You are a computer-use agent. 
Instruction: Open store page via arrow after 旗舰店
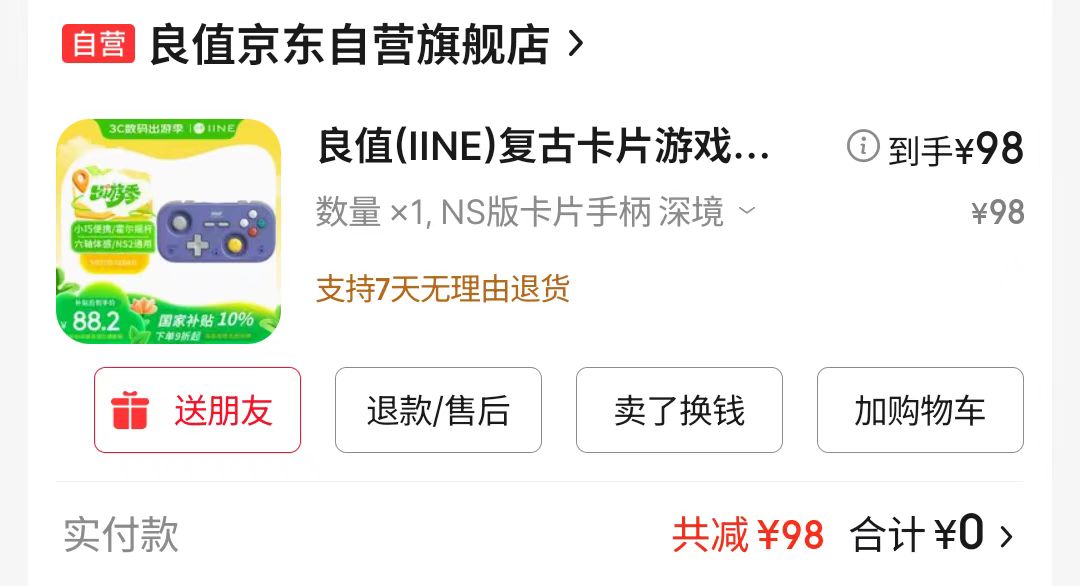tap(576, 44)
